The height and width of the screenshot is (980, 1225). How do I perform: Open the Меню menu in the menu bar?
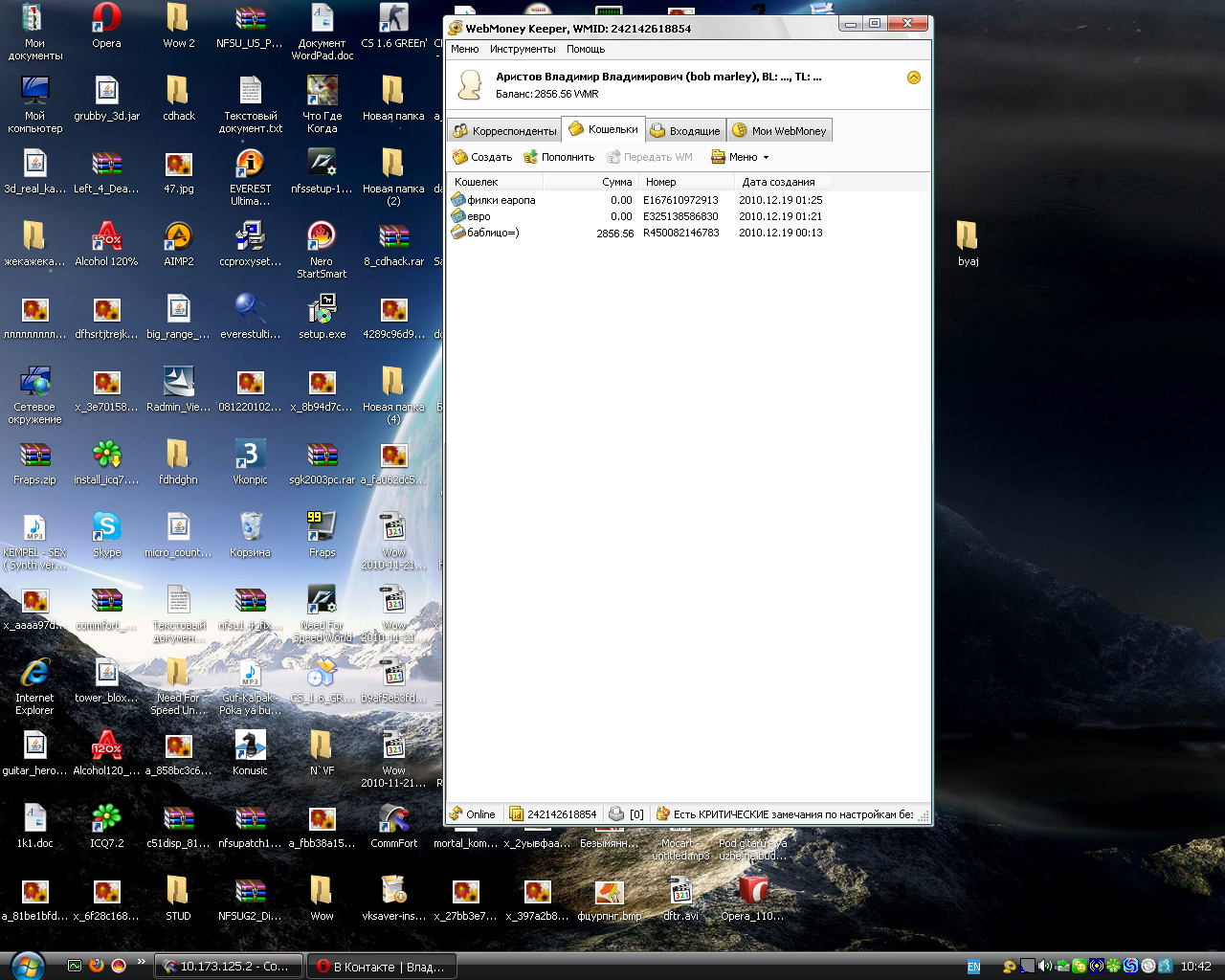point(465,49)
